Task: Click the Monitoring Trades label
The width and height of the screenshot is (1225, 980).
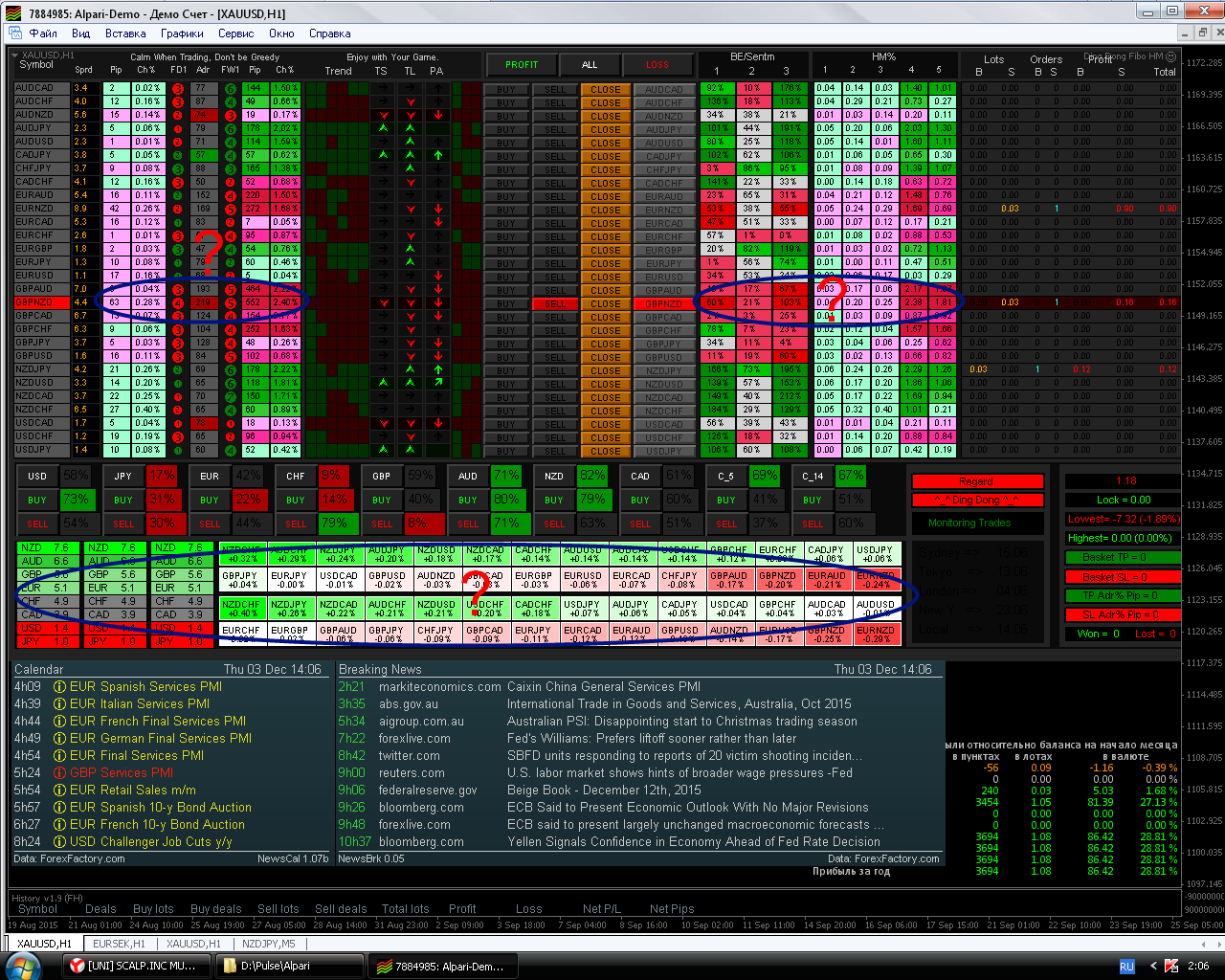Action: point(969,523)
